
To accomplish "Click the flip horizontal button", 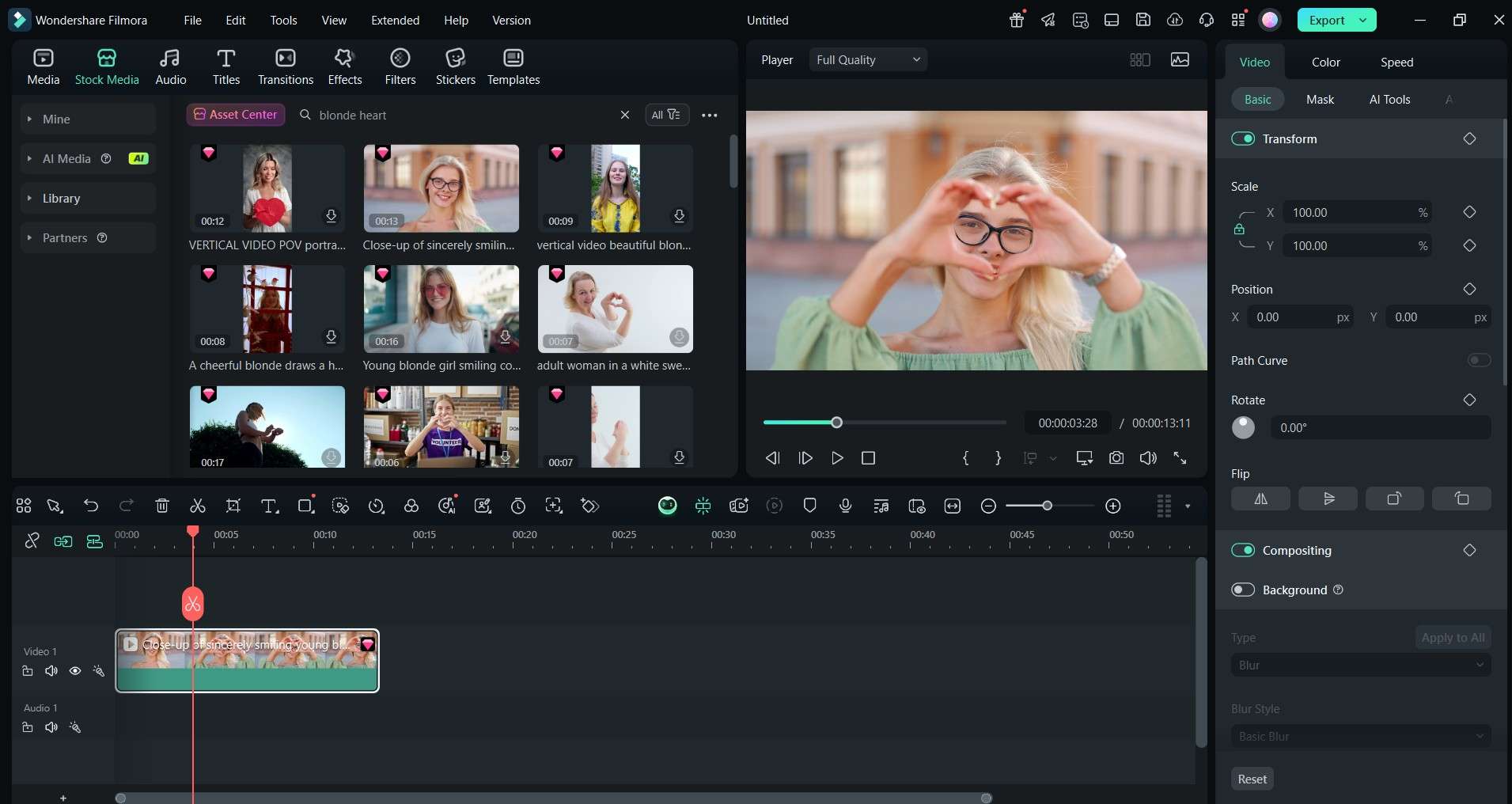I will 1261,499.
